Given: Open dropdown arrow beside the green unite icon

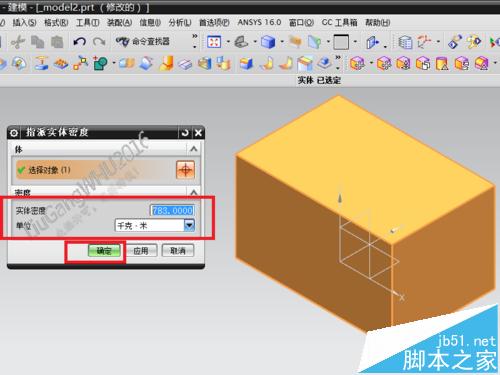Looking at the screenshot, I should pyautogui.click(x=114, y=63).
